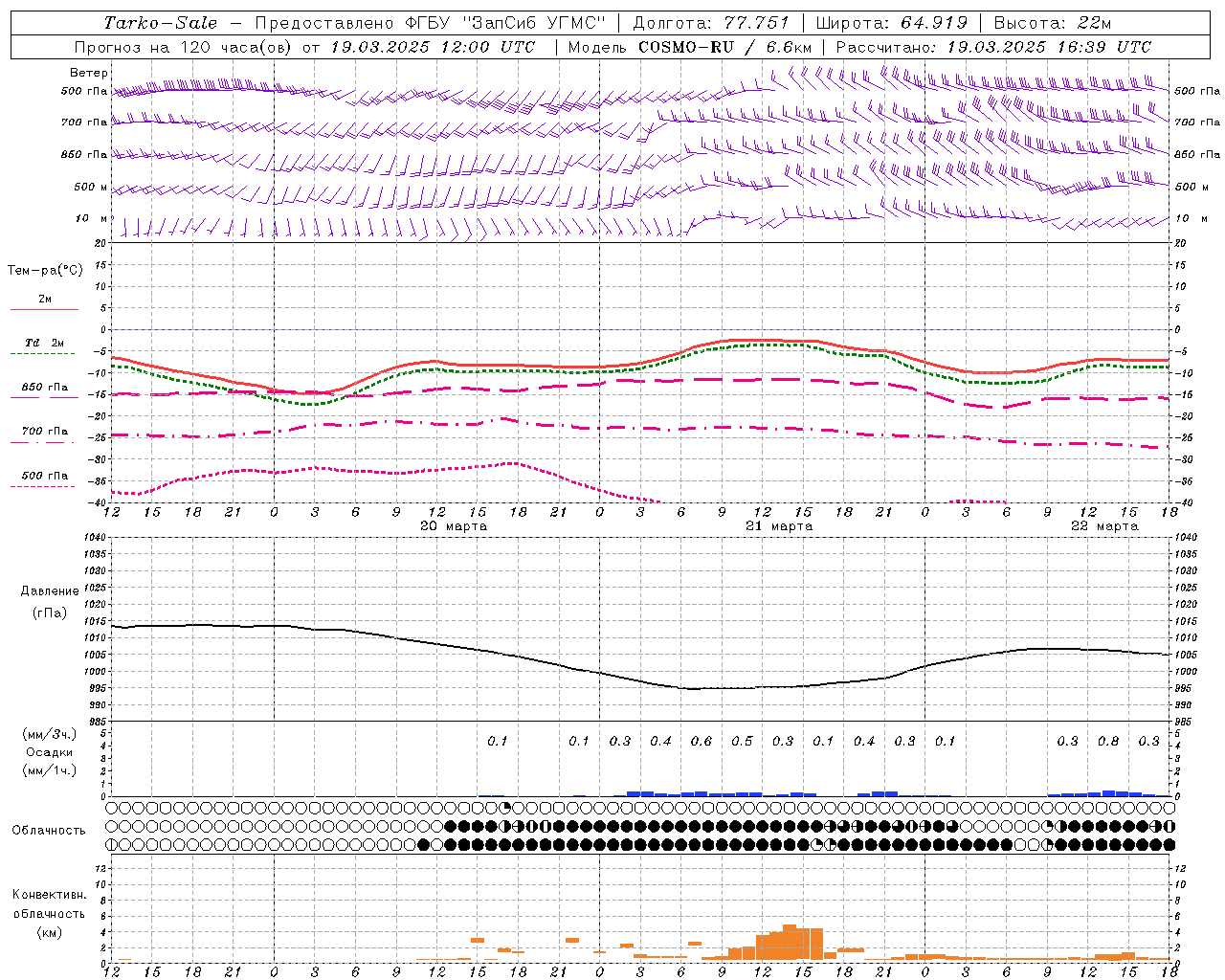Screen dimensions: 1225x980
Task: Click the "20 марта" date label
Action: click(454, 526)
